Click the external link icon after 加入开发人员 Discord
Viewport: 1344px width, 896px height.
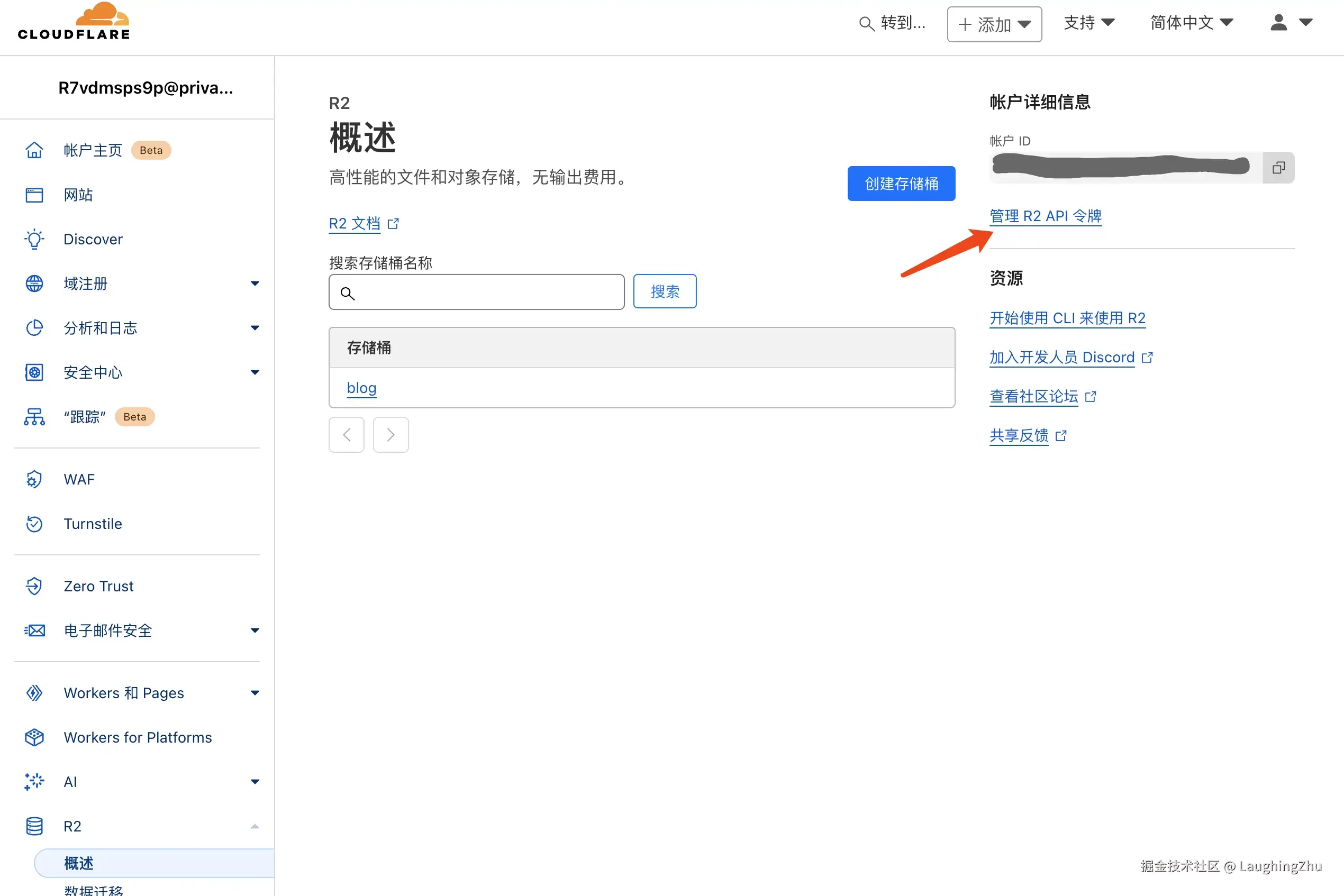[x=1147, y=357]
